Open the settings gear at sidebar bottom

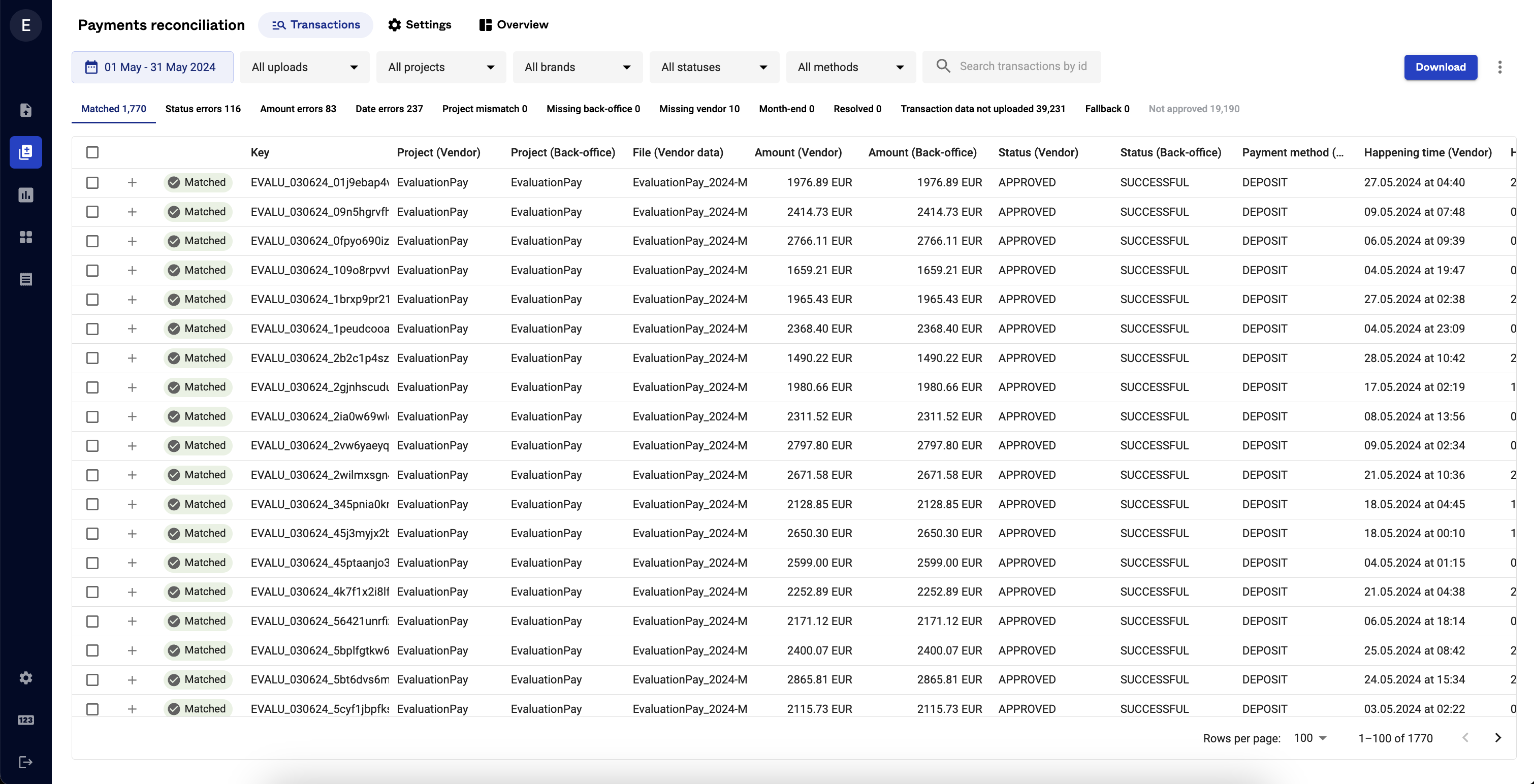coord(25,677)
